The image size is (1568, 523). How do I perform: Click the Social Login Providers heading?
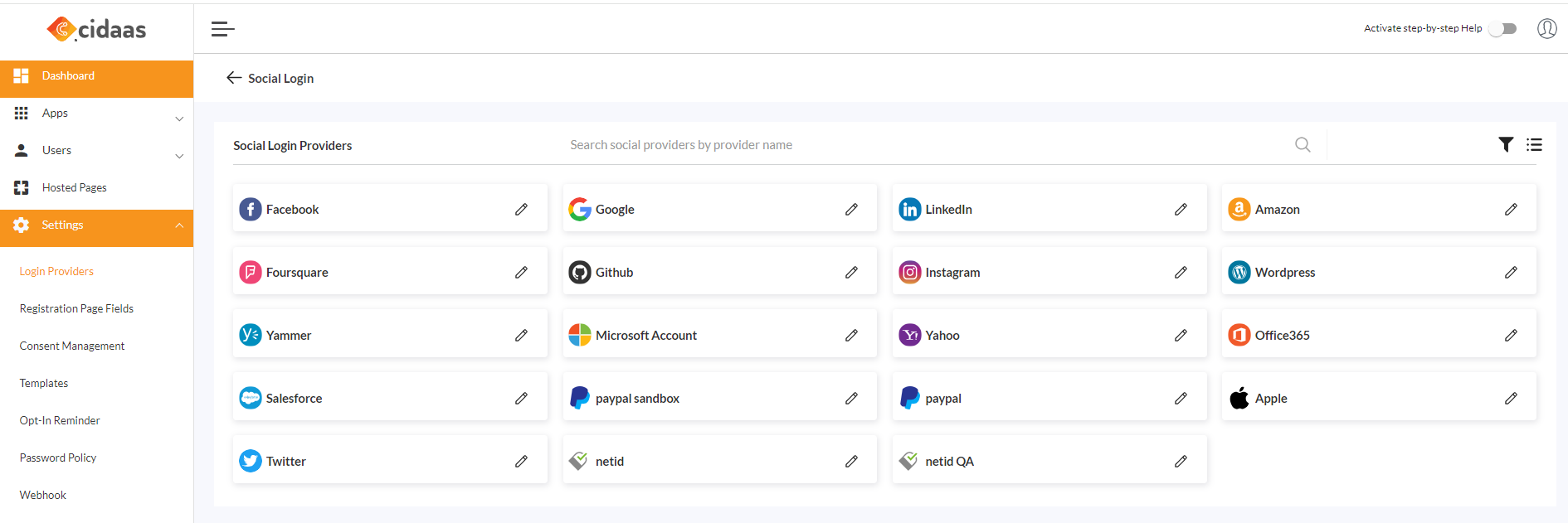pos(292,145)
